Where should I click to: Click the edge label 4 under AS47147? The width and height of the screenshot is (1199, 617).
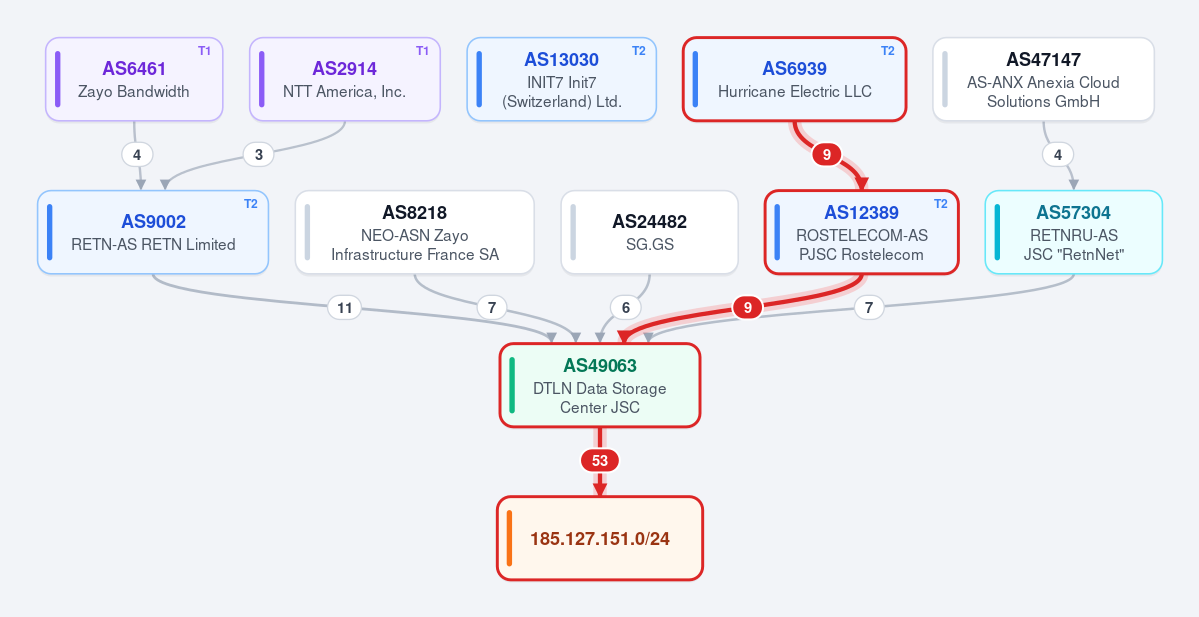tap(1058, 155)
